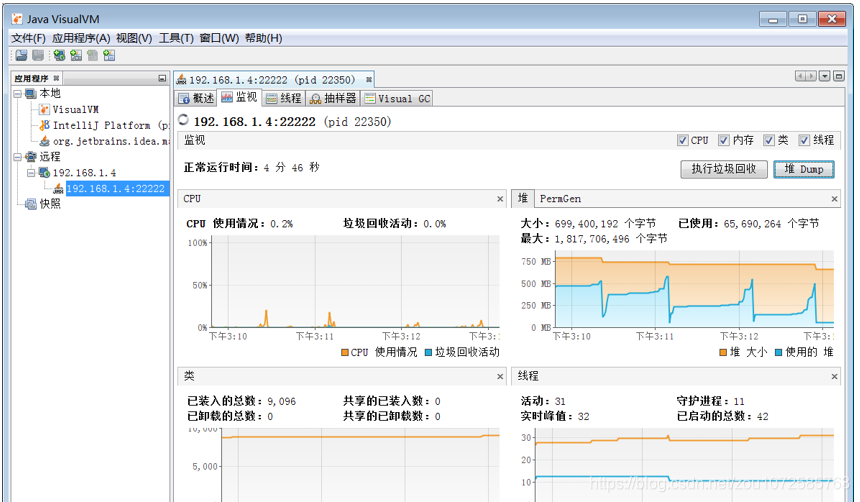This screenshot has width=860, height=502.
Task: Open the Visual GC tab
Action: coord(397,98)
